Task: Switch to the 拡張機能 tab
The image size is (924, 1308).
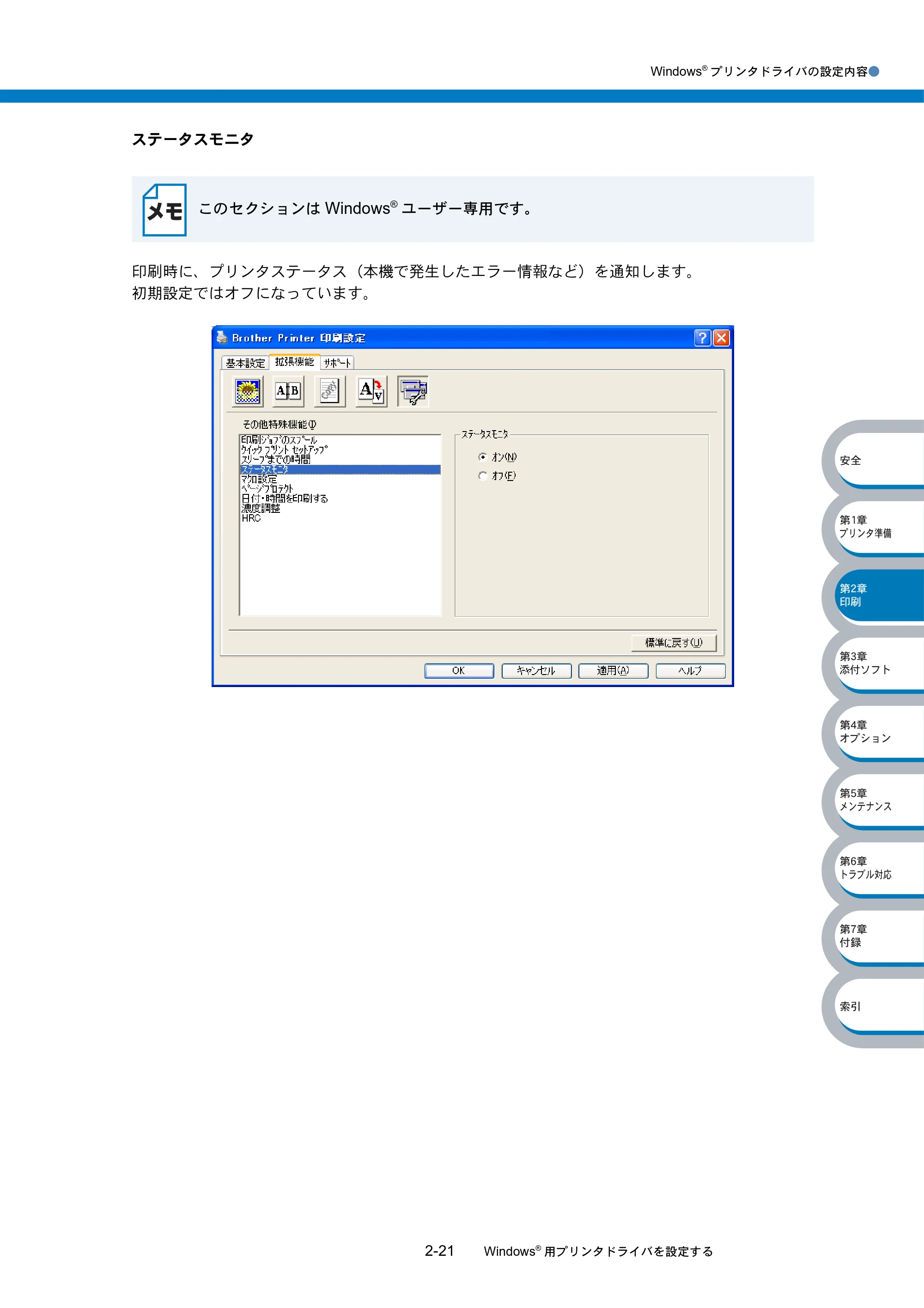Action: tap(294, 362)
